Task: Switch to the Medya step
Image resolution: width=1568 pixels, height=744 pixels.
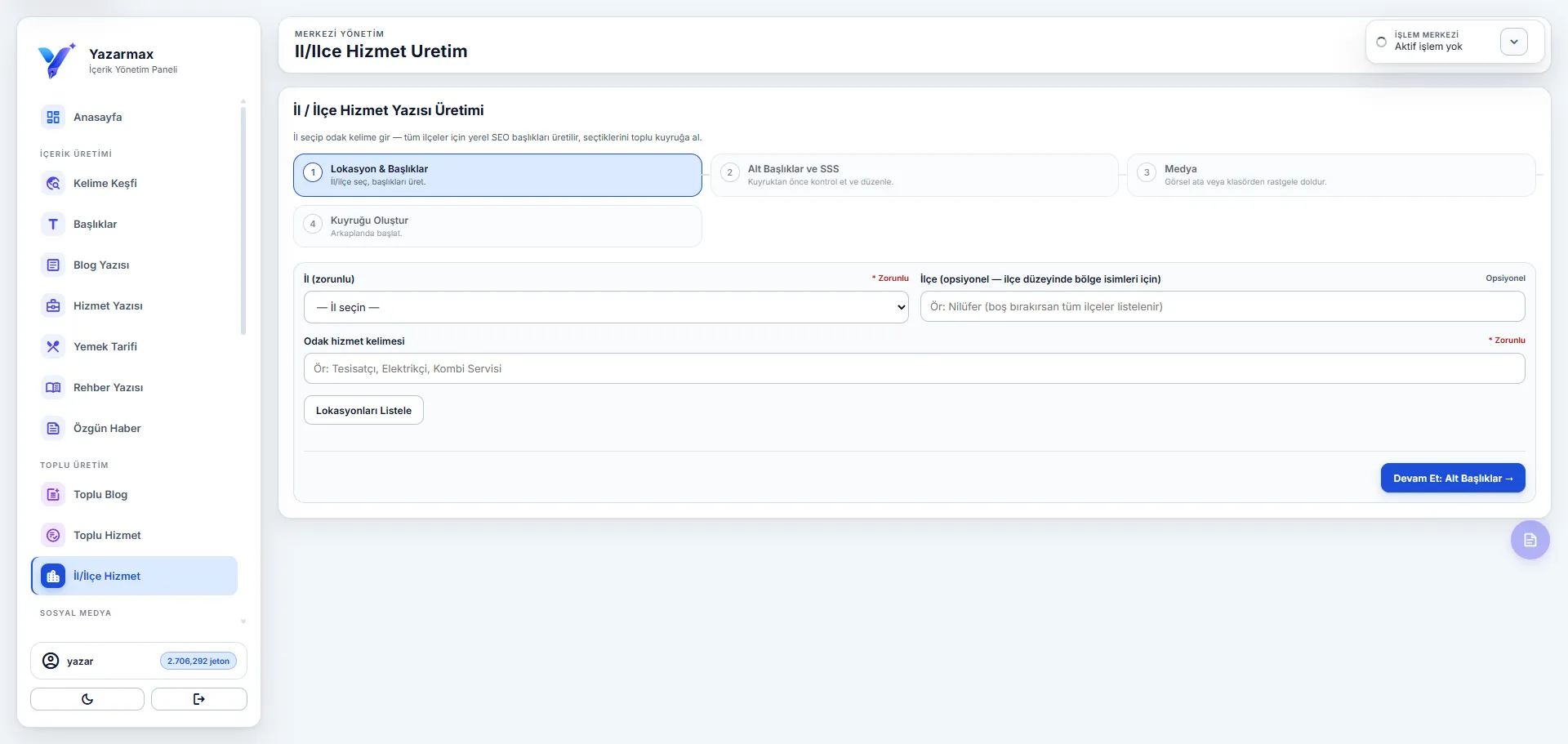Action: click(1331, 175)
